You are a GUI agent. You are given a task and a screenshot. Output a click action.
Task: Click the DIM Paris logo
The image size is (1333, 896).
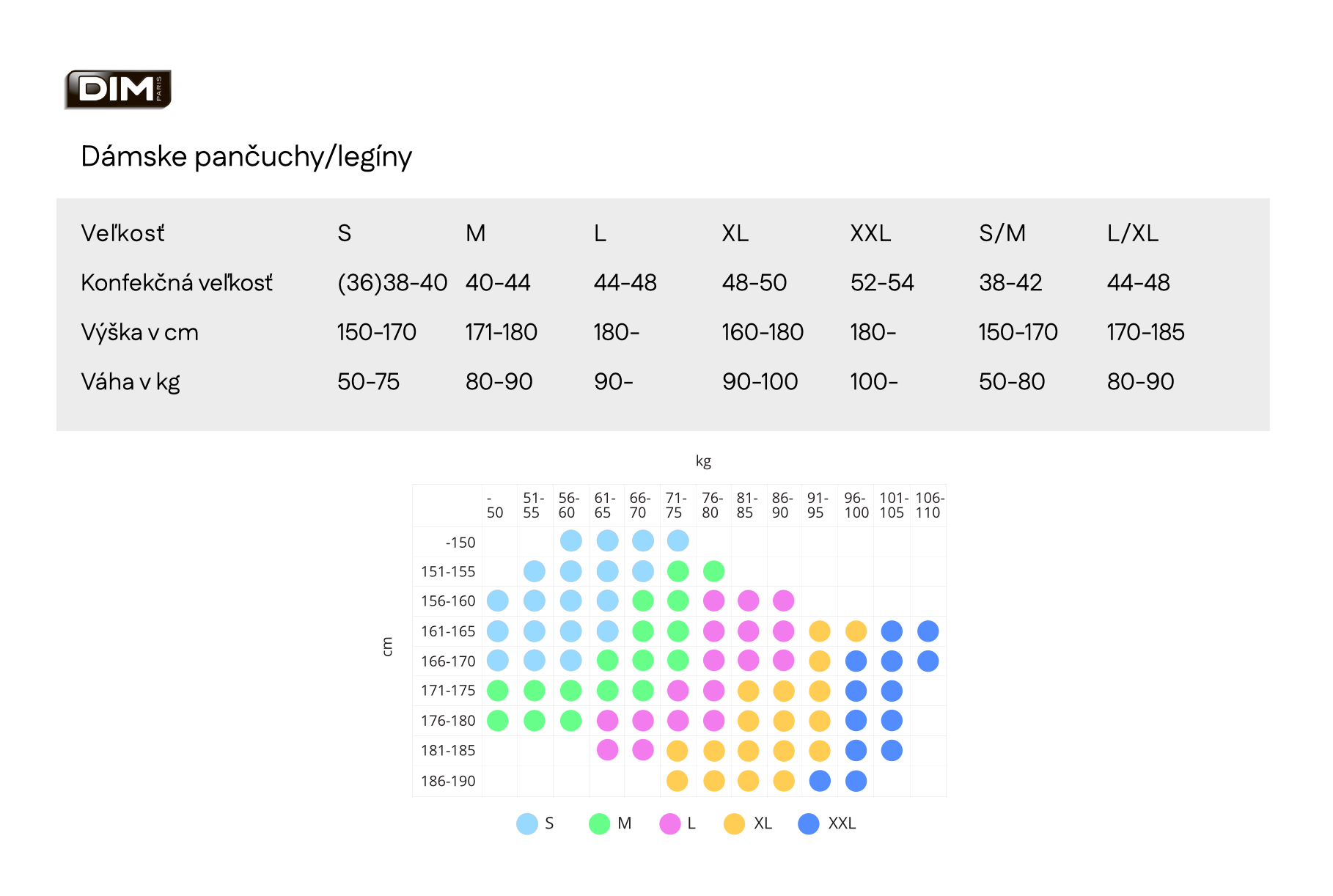pyautogui.click(x=118, y=89)
